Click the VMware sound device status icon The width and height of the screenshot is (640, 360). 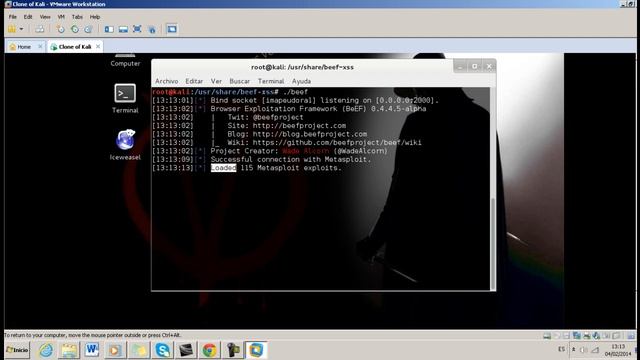(x=596, y=336)
